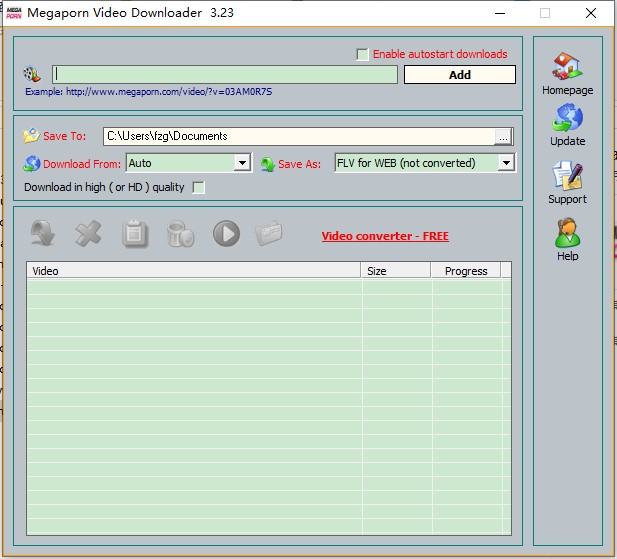Click the delete X toolbar icon

89,234
